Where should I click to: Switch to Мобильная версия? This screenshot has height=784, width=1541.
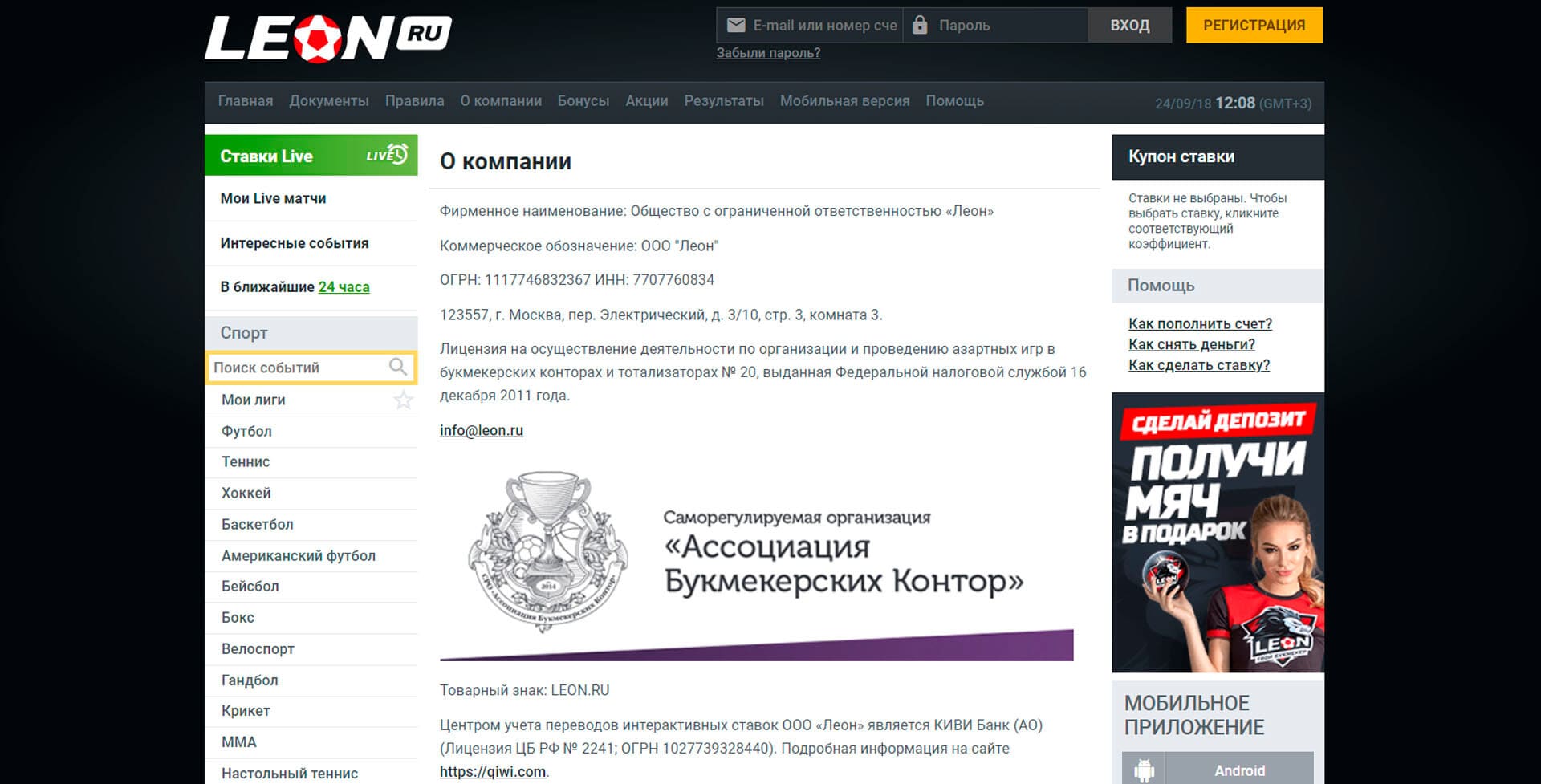coord(845,101)
